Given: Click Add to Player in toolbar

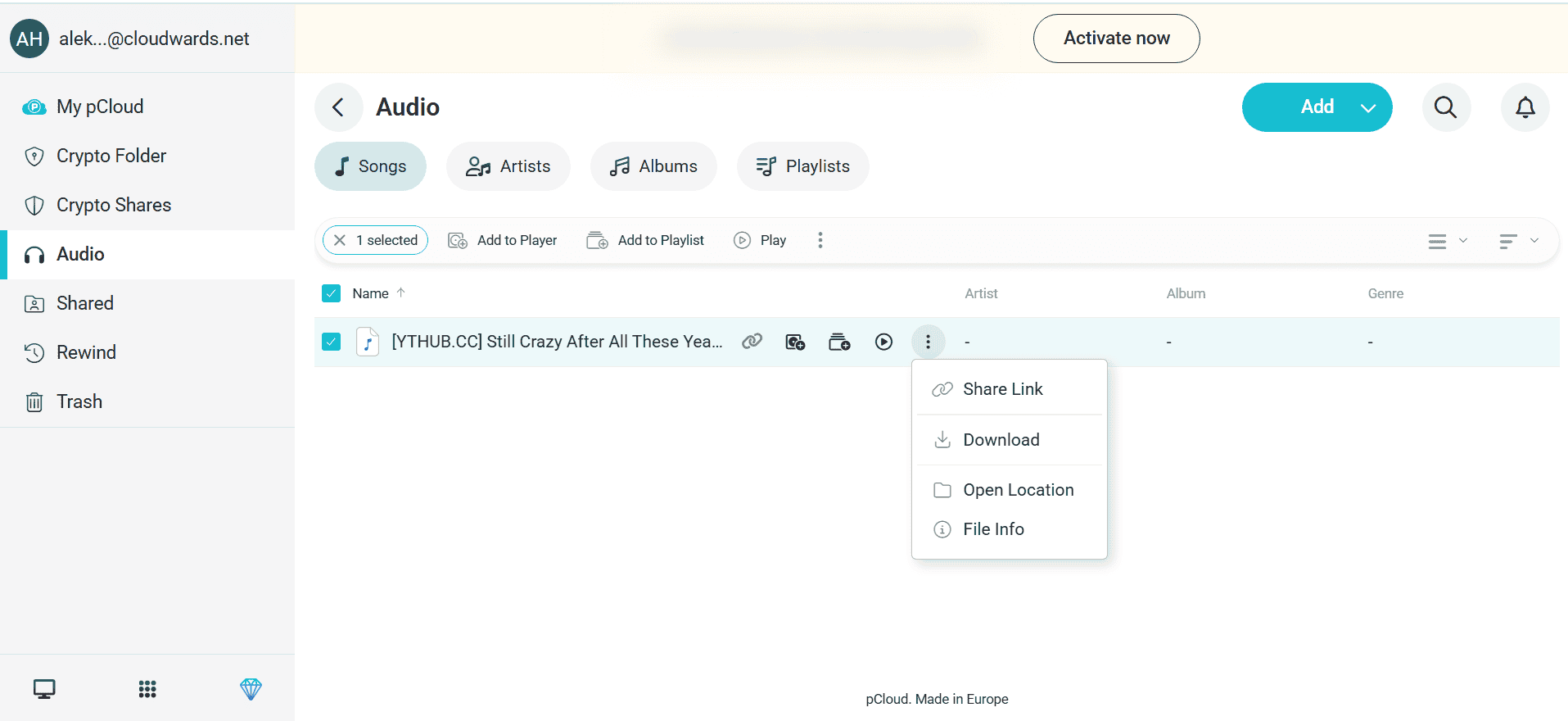Looking at the screenshot, I should click(503, 240).
